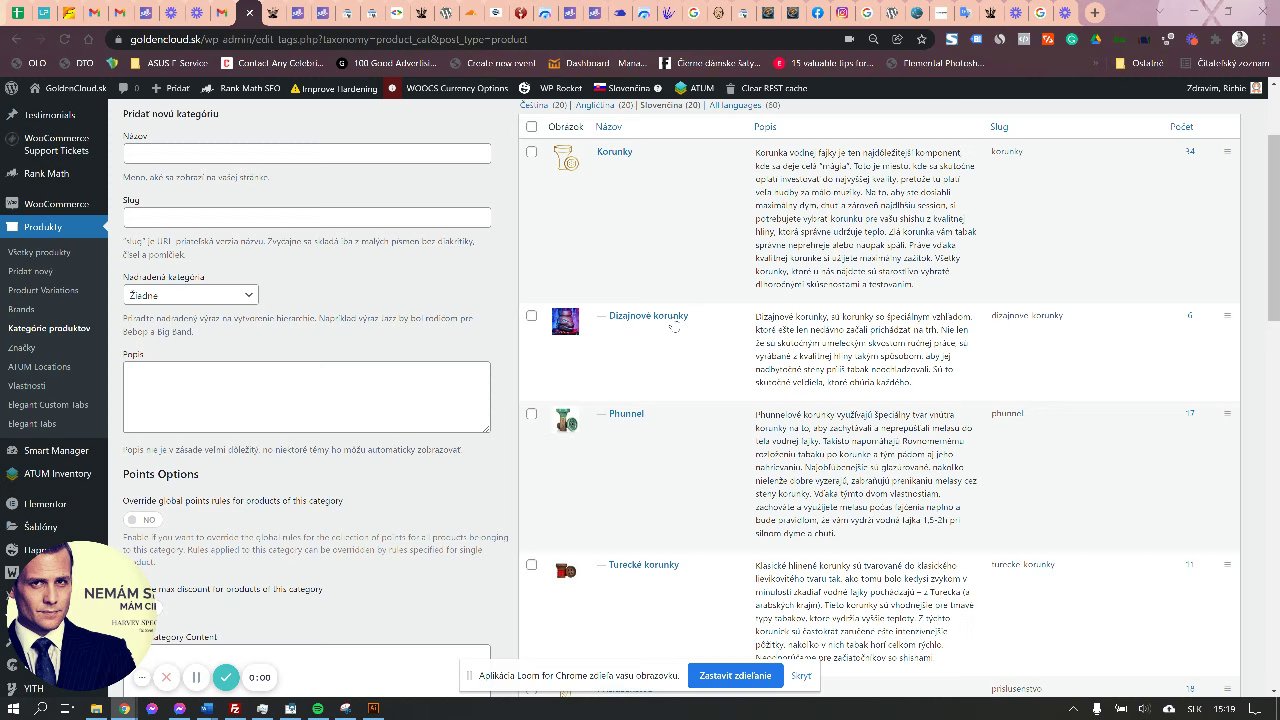This screenshot has height=720, width=1280.
Task: Open the Korunky category link
Action: click(614, 152)
